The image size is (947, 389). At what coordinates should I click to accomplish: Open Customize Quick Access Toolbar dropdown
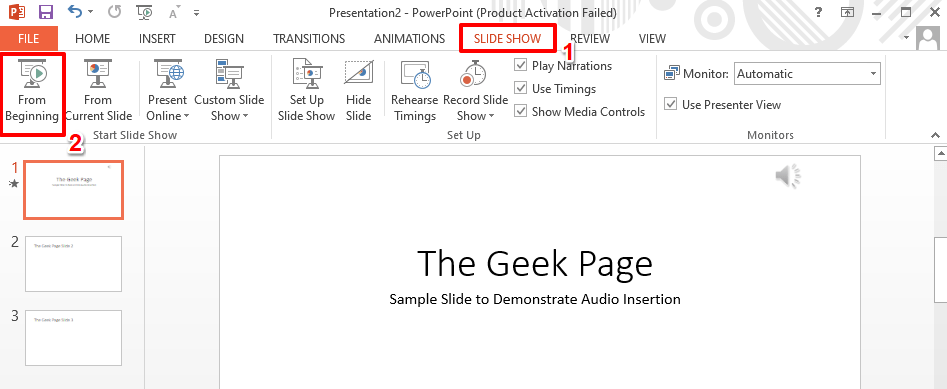pos(196,13)
